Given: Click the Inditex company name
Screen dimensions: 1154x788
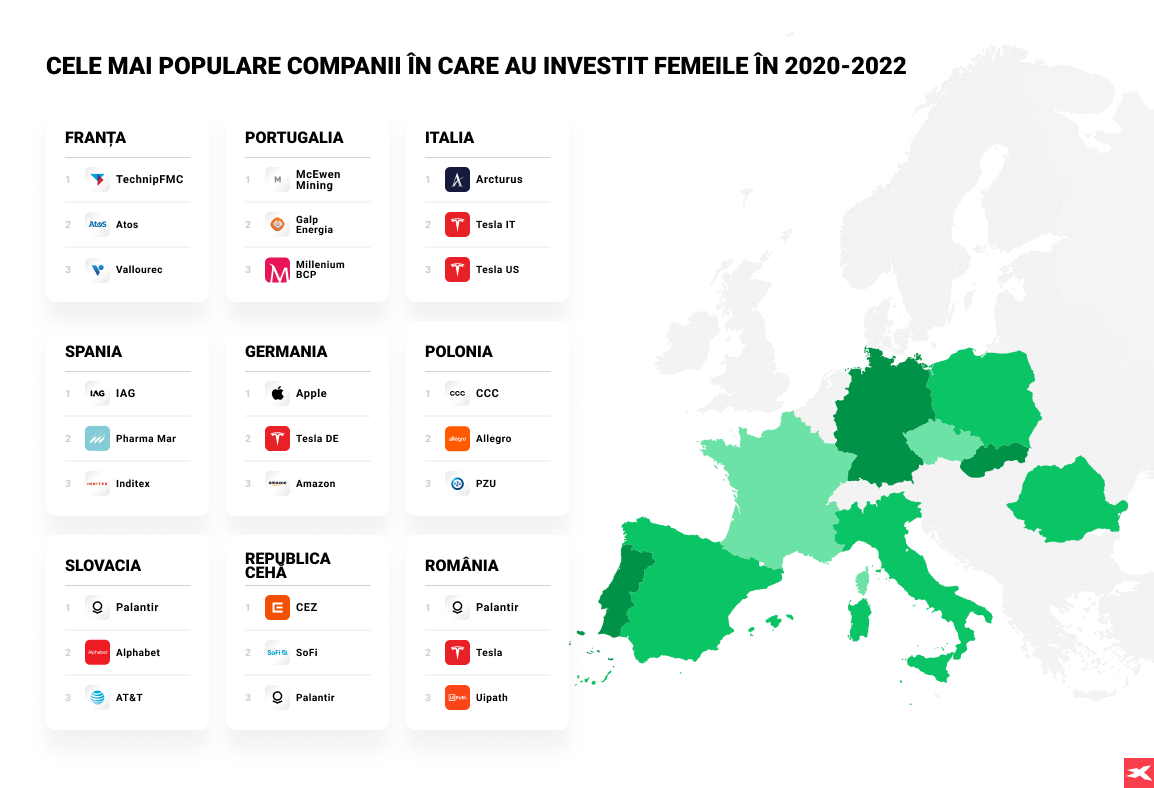Looking at the screenshot, I should (133, 484).
